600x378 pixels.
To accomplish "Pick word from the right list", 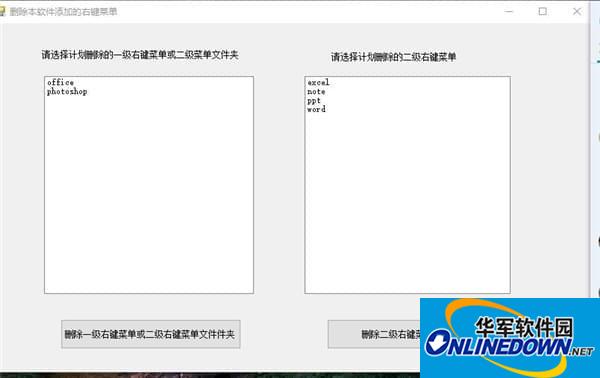I will [316, 109].
